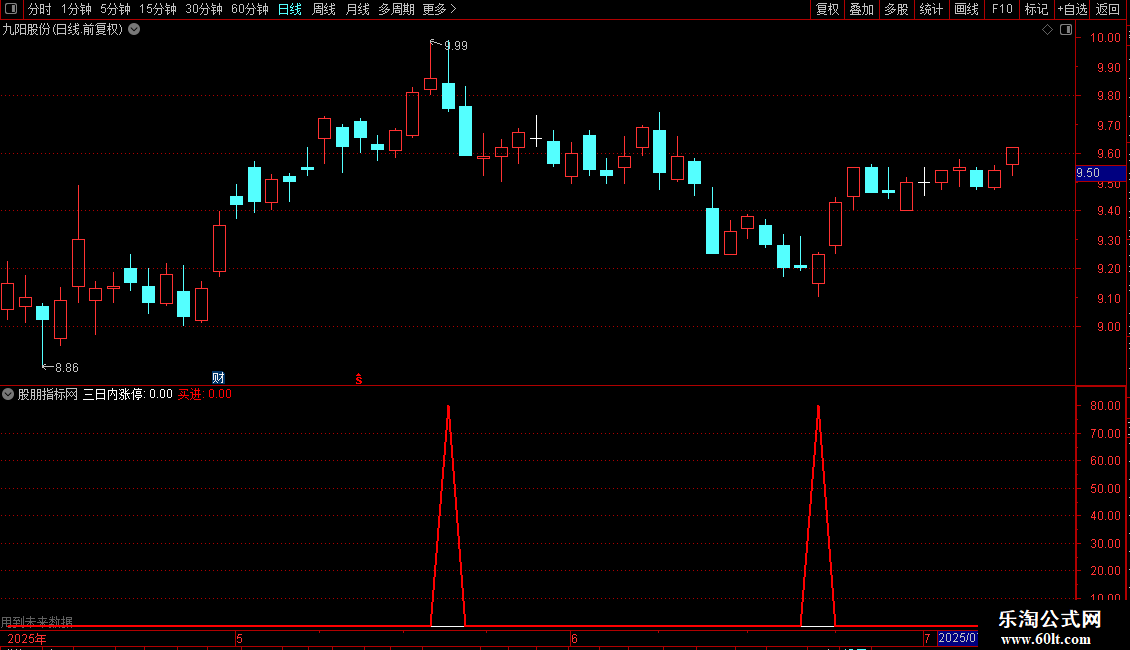Toggle the side panel icon at chart top-right
This screenshot has width=1130, height=650.
pos(1066,30)
